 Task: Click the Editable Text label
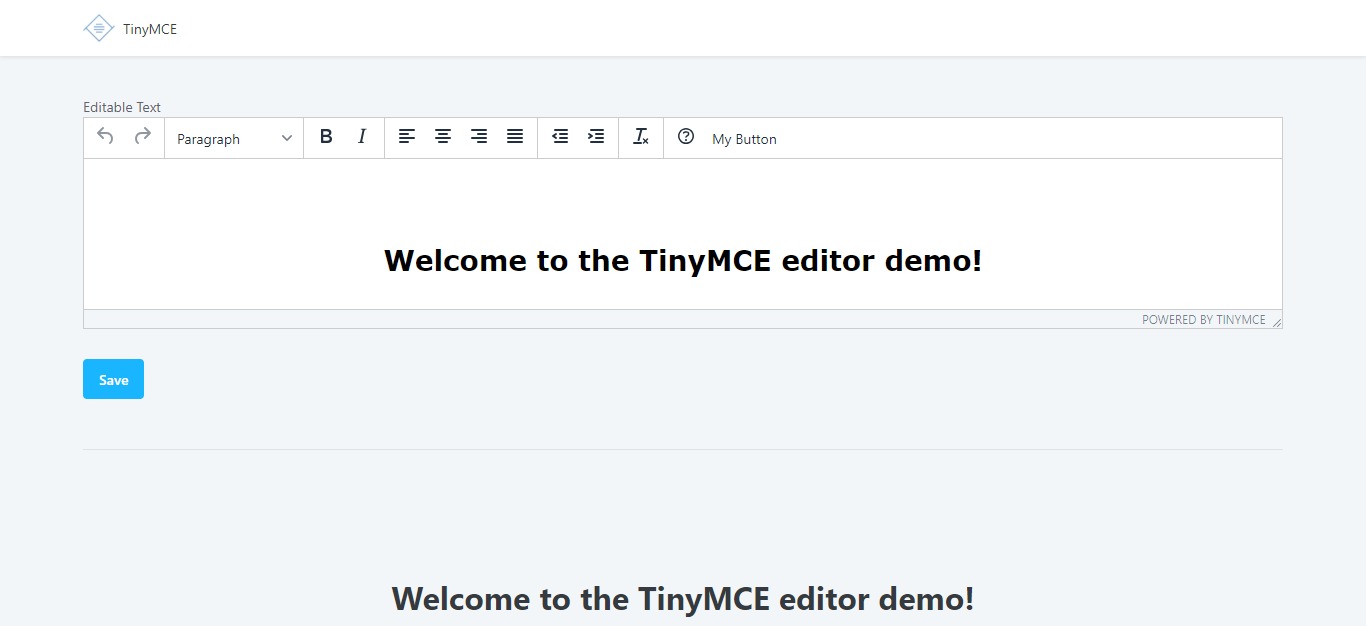click(x=122, y=107)
